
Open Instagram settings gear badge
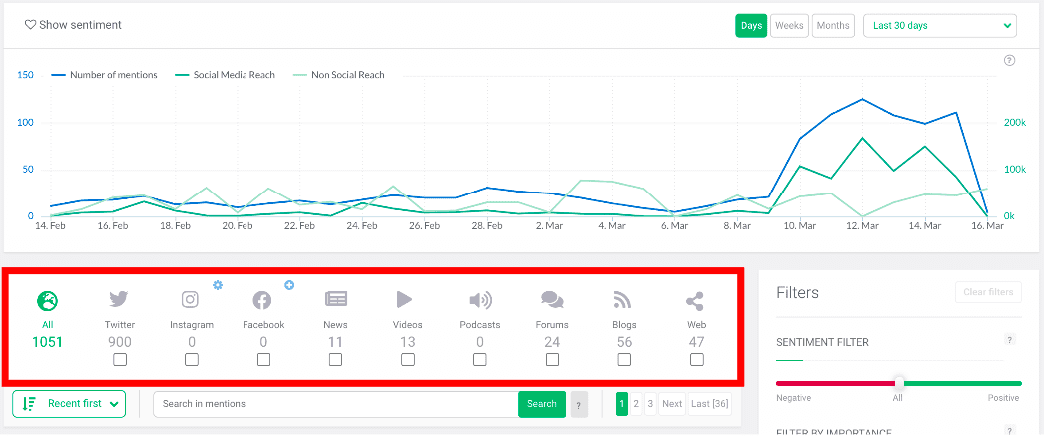218,285
